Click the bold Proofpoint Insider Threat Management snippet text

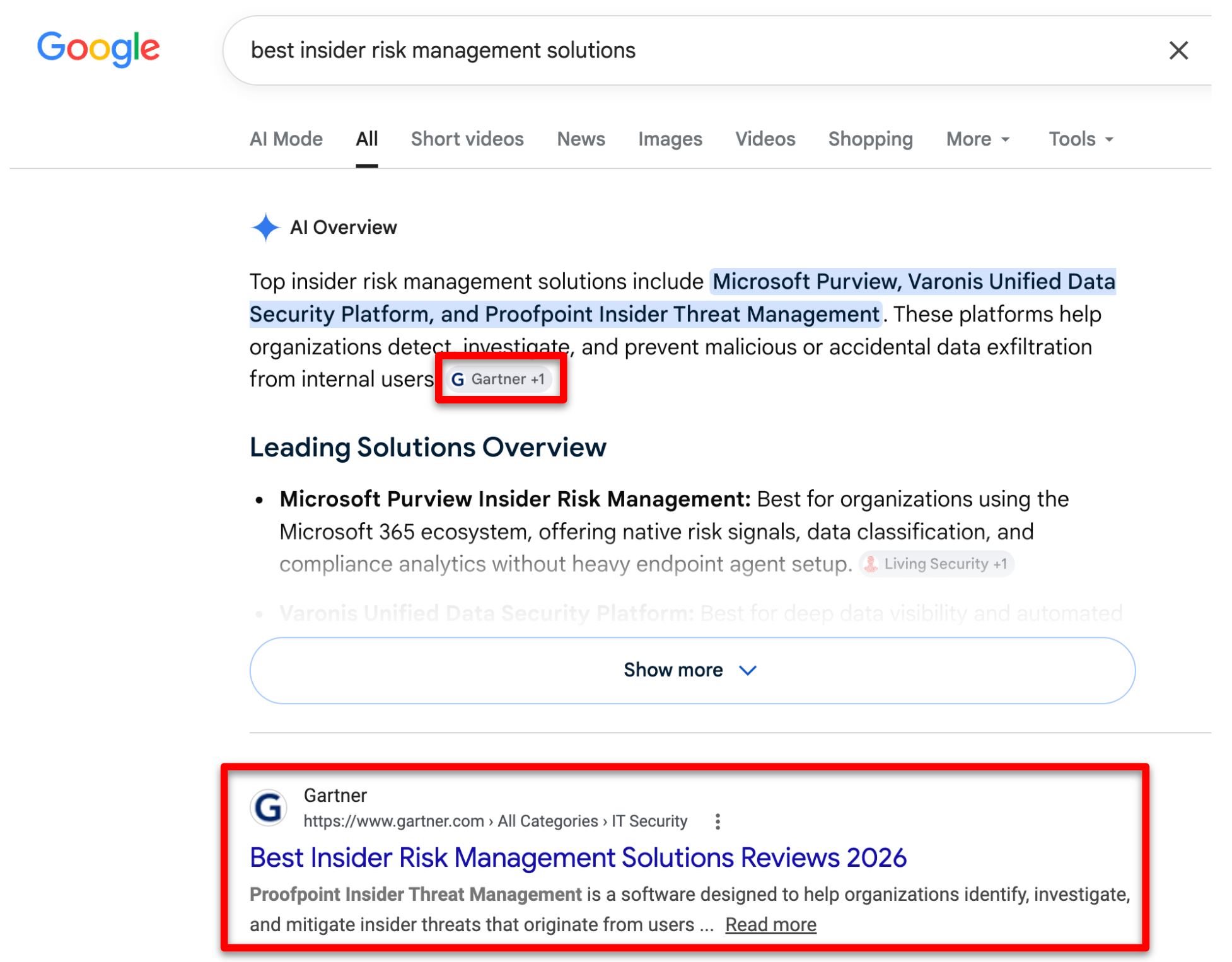[416, 894]
